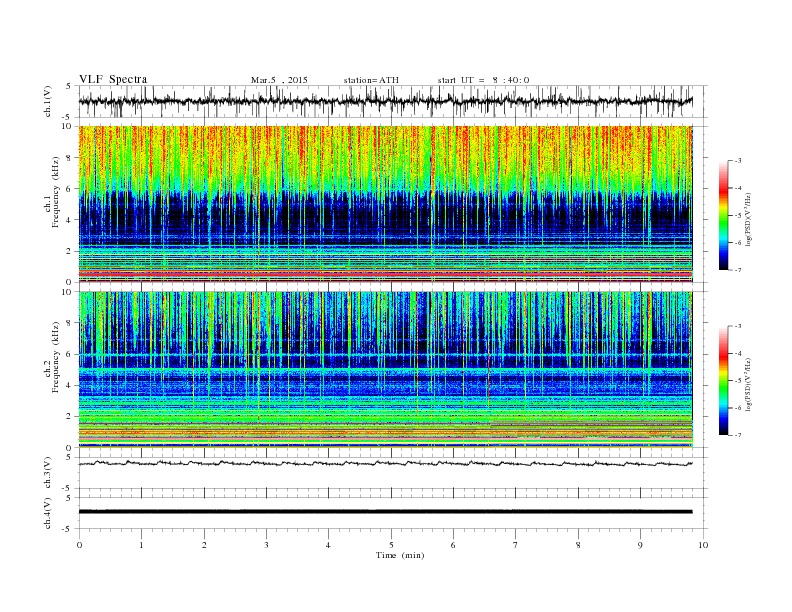Click the 'ch.3(V)' axis label

(48, 473)
